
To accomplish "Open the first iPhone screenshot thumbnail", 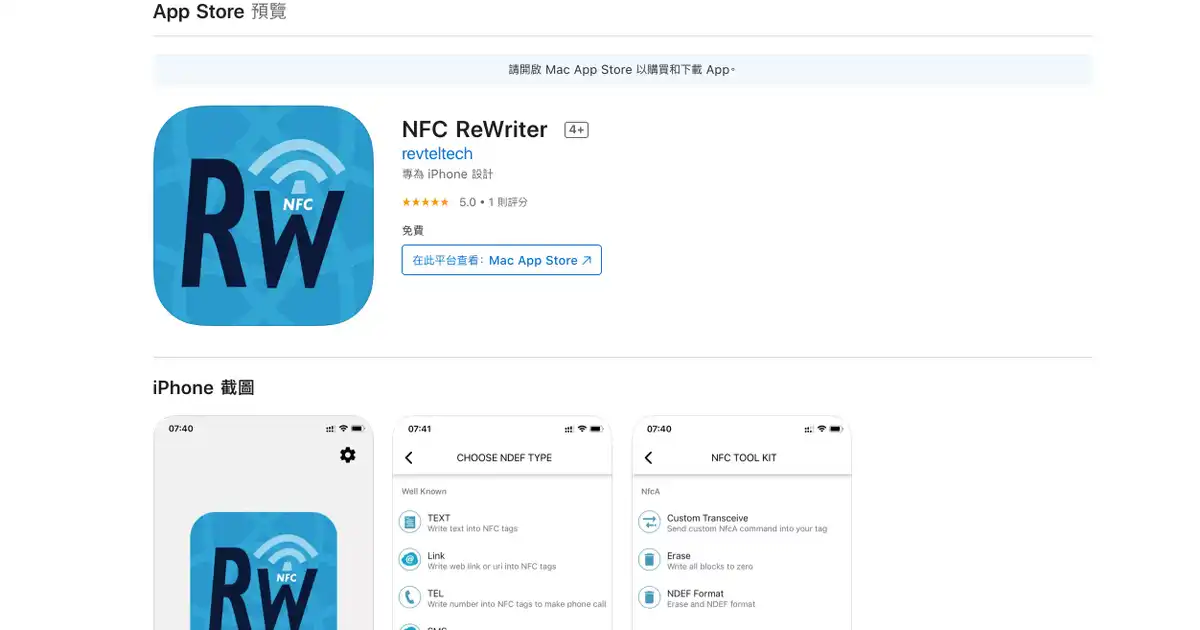I will point(263,523).
